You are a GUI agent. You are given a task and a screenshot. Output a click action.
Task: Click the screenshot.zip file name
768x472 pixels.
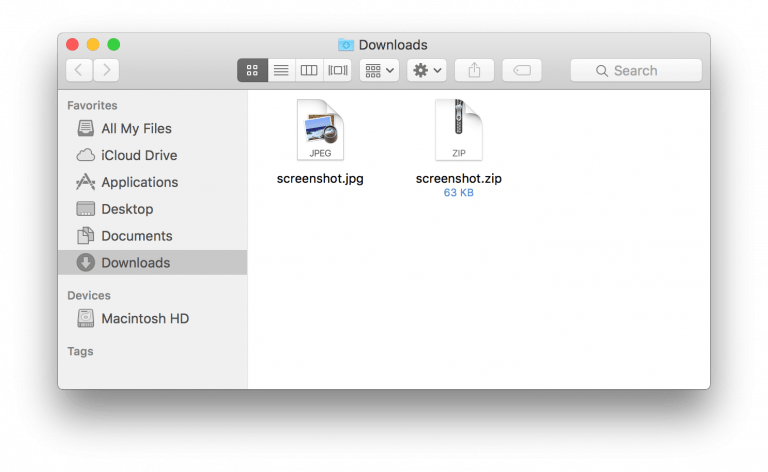[x=459, y=179]
